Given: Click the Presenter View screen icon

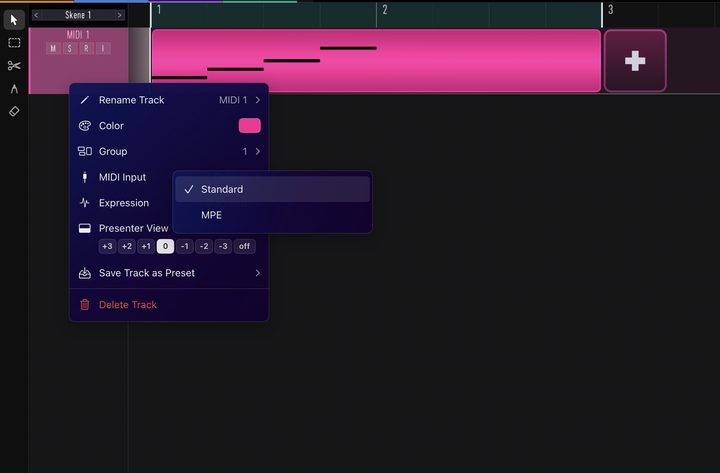Looking at the screenshot, I should click(x=84, y=229).
